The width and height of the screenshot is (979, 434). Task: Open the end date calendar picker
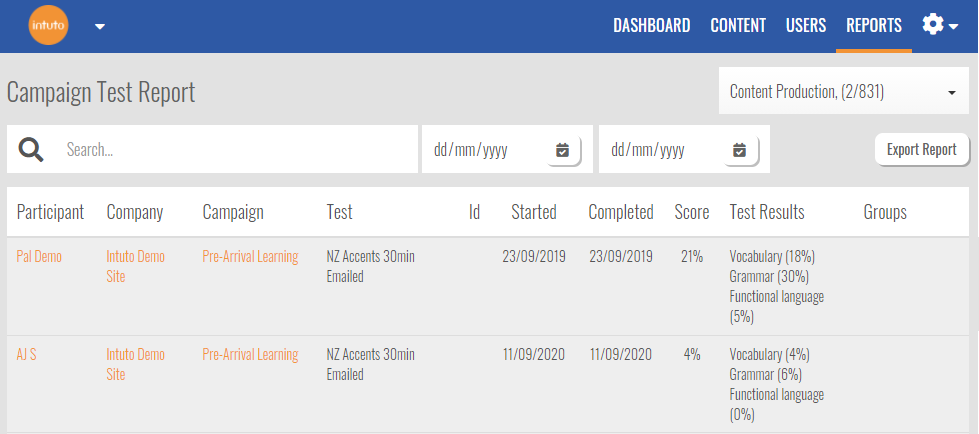click(x=739, y=150)
